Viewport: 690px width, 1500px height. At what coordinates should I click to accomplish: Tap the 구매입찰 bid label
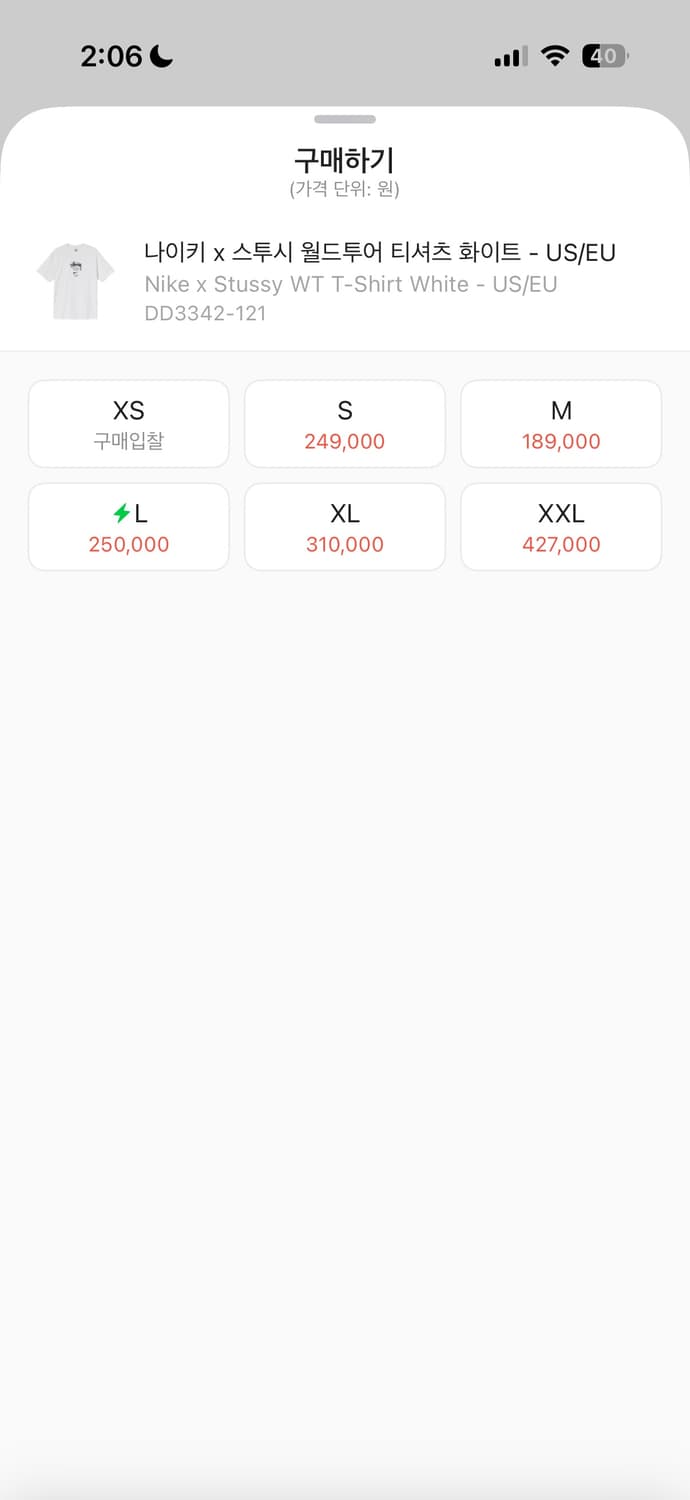pyautogui.click(x=129, y=442)
